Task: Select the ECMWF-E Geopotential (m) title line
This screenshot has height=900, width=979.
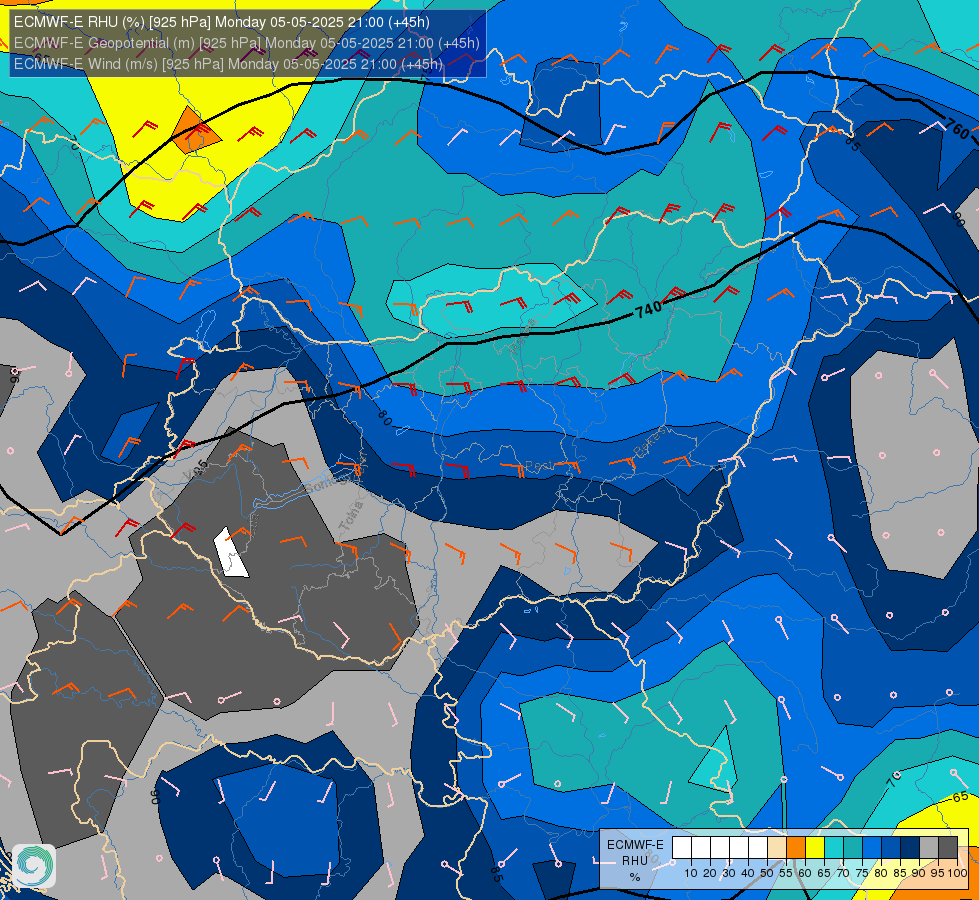Action: pyautogui.click(x=247, y=43)
